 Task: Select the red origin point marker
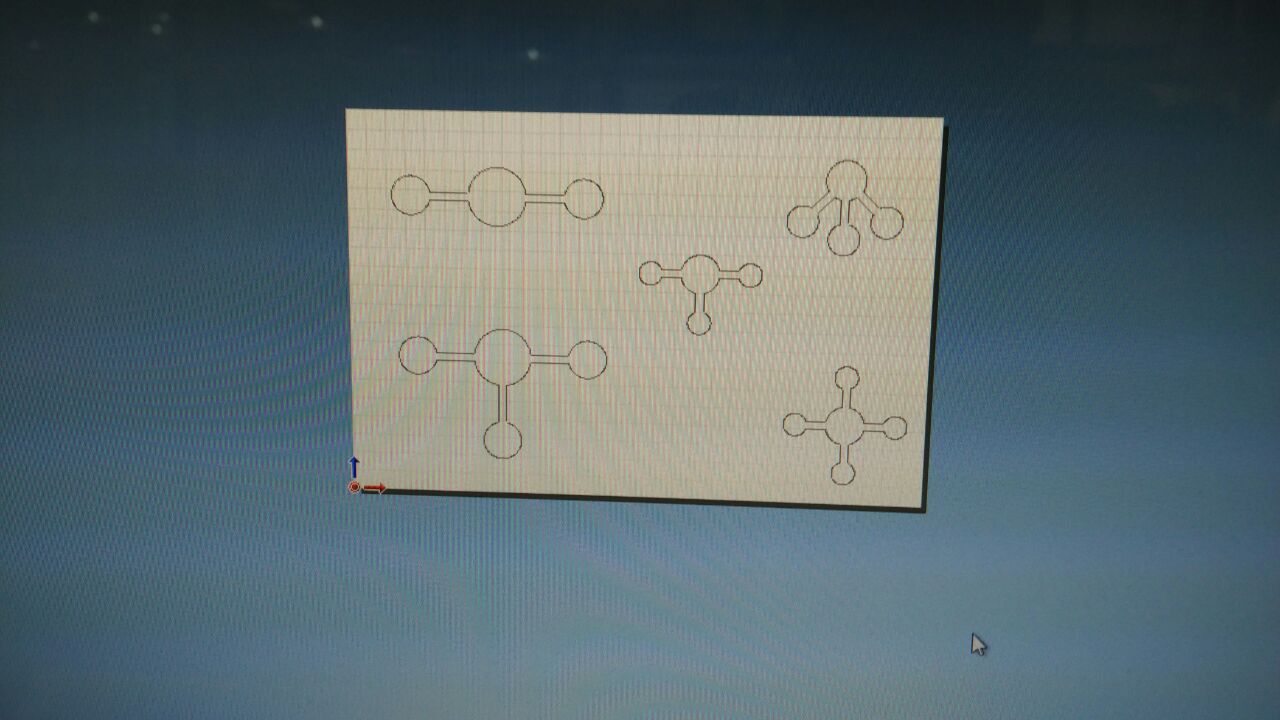click(x=354, y=487)
